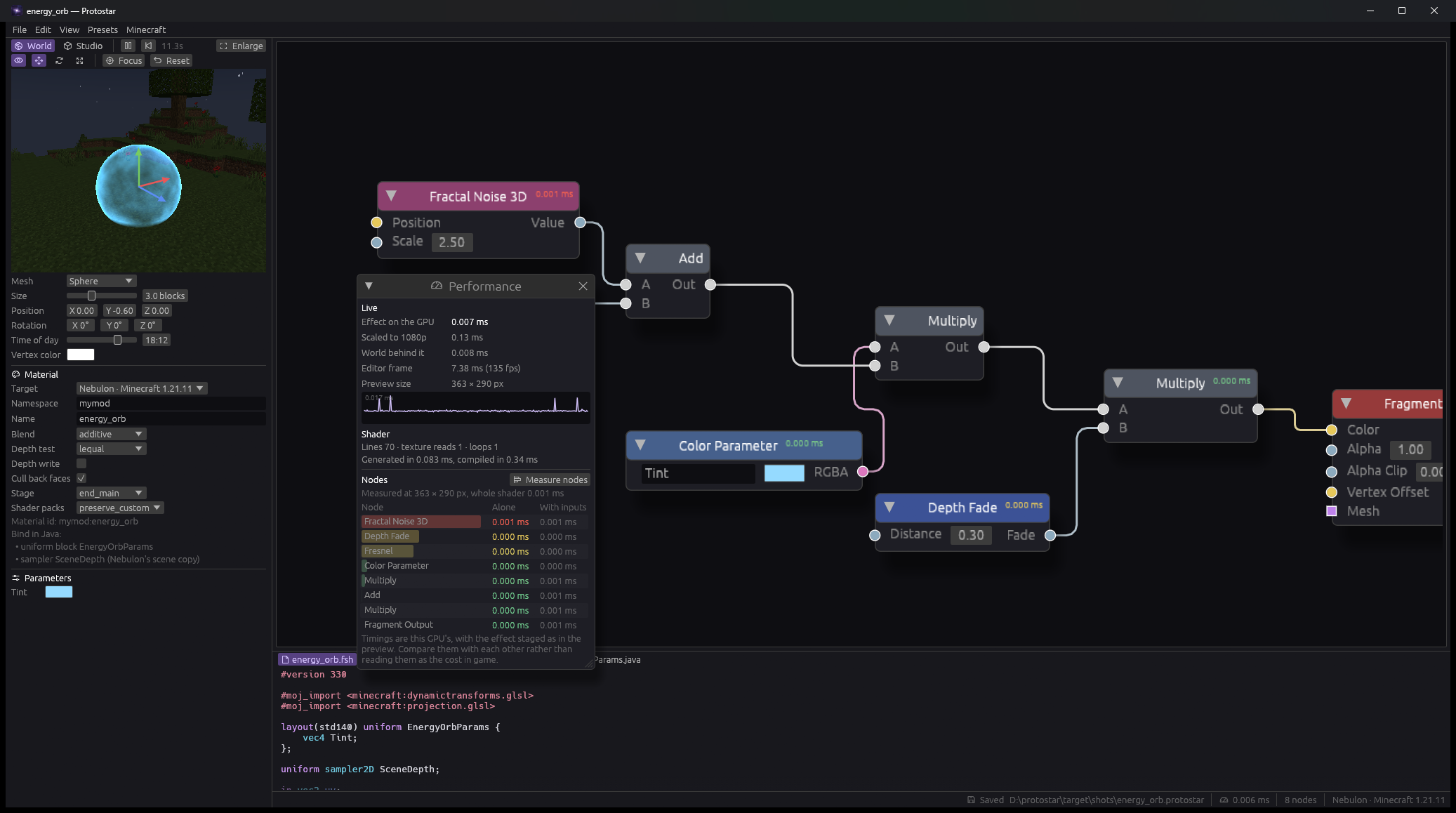The width and height of the screenshot is (1456, 813).
Task: Pause the preview playback
Action: [x=128, y=46]
